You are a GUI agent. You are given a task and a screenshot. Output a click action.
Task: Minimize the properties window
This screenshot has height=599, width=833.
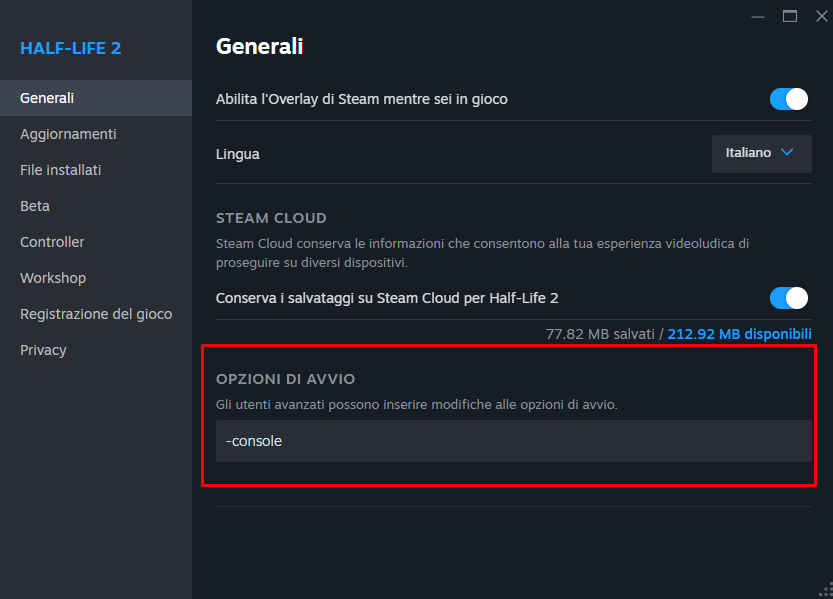[x=759, y=16]
